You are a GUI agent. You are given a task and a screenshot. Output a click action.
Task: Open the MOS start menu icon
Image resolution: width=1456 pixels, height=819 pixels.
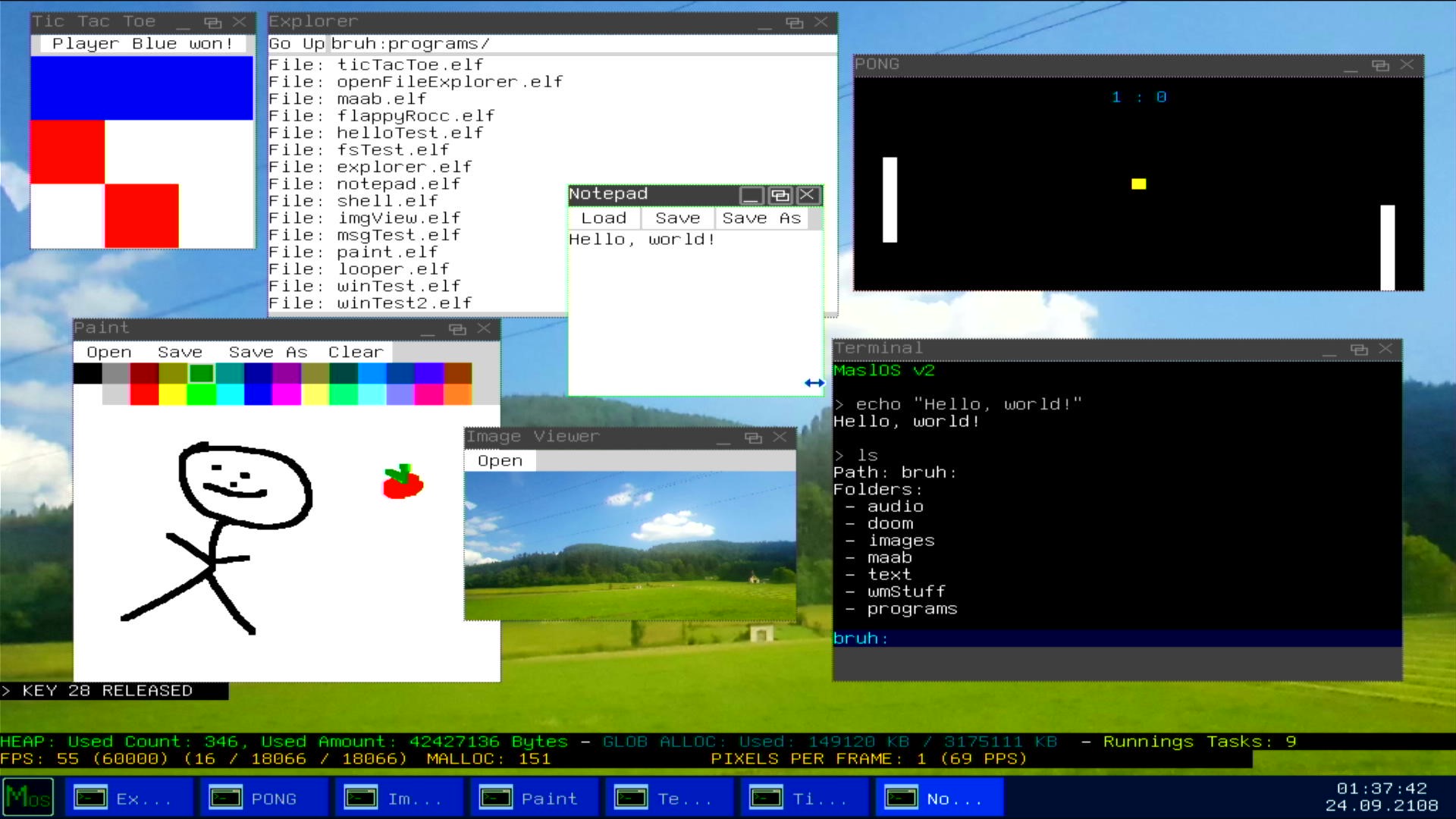28,797
